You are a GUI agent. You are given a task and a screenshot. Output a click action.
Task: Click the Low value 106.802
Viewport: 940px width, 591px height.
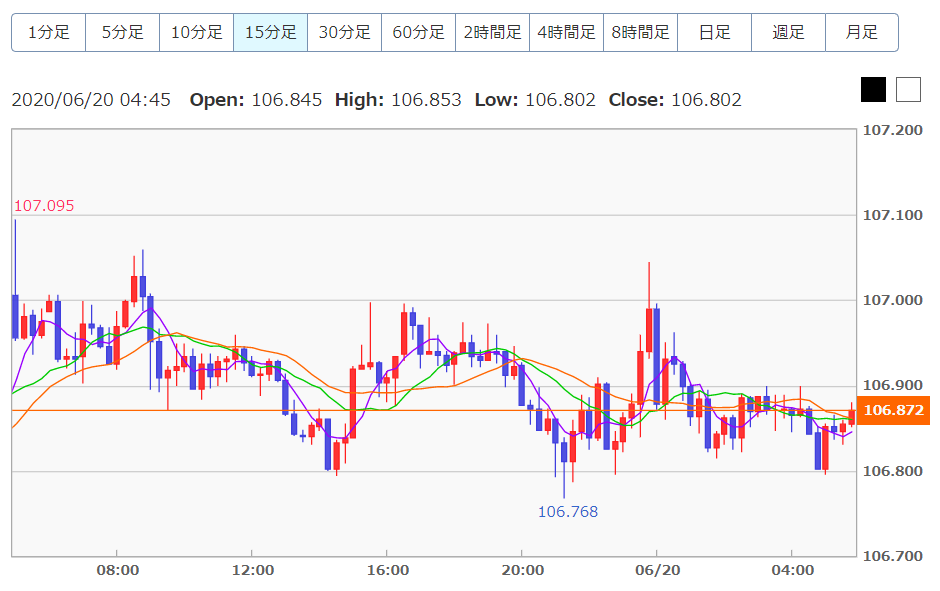point(561,99)
